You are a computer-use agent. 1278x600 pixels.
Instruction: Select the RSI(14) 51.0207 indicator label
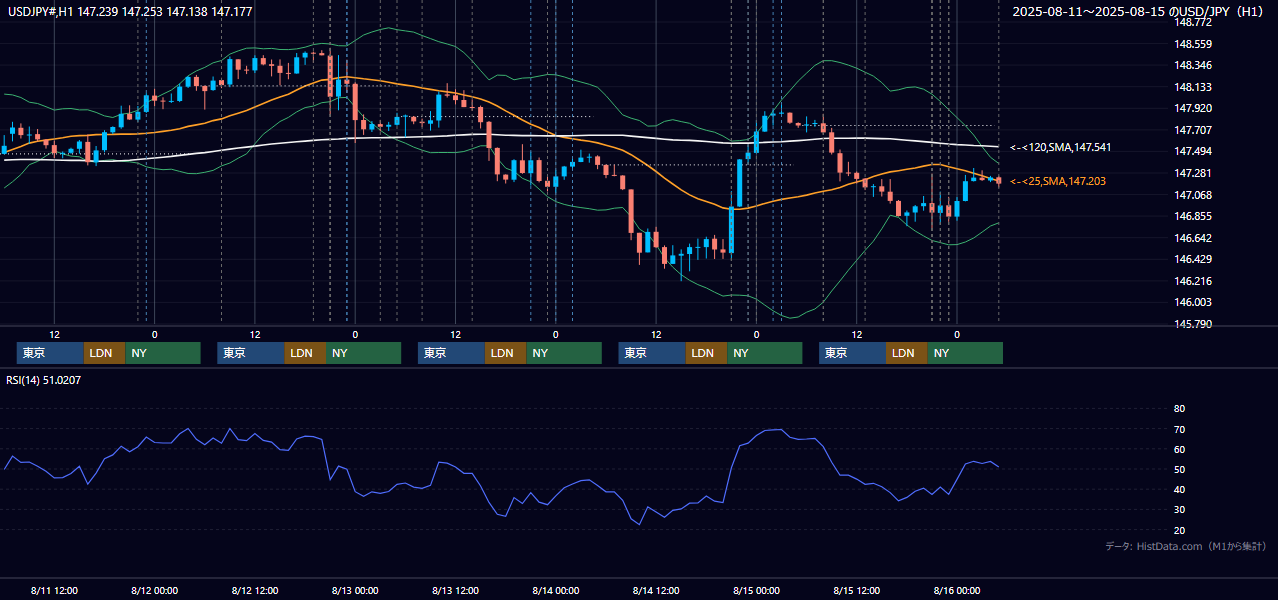[x=44, y=380]
